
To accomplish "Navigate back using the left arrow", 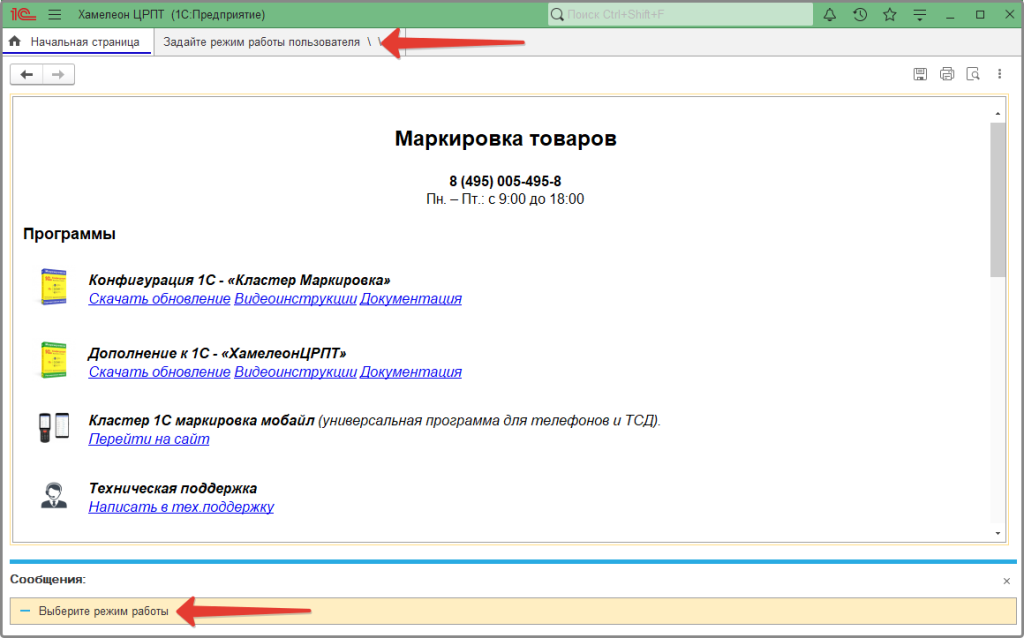I will 27,73.
